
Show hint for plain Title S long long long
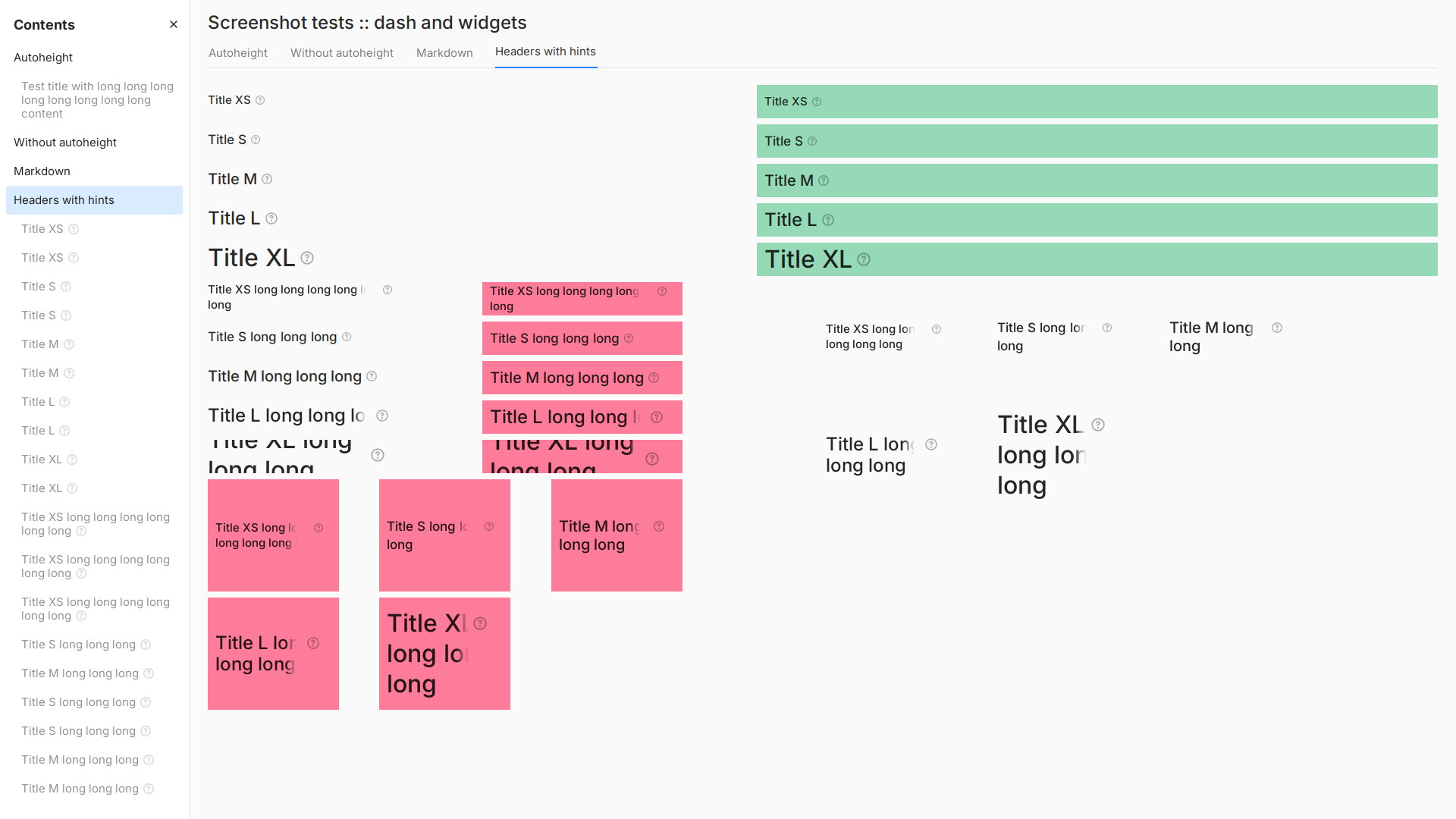tap(347, 337)
